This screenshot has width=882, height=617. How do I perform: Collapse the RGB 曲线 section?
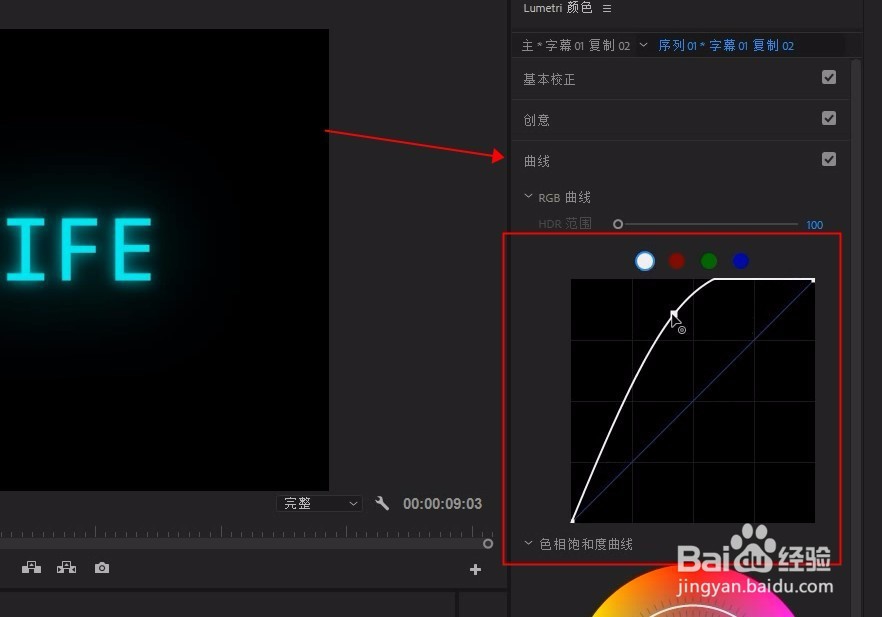(528, 196)
